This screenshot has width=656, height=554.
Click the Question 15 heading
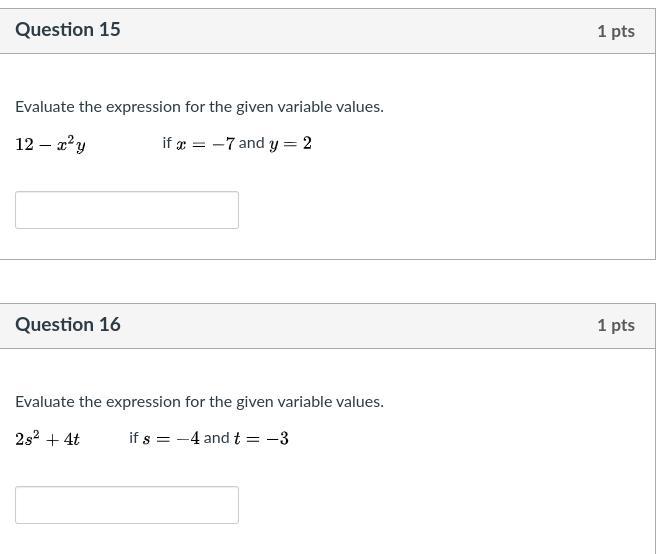point(68,30)
